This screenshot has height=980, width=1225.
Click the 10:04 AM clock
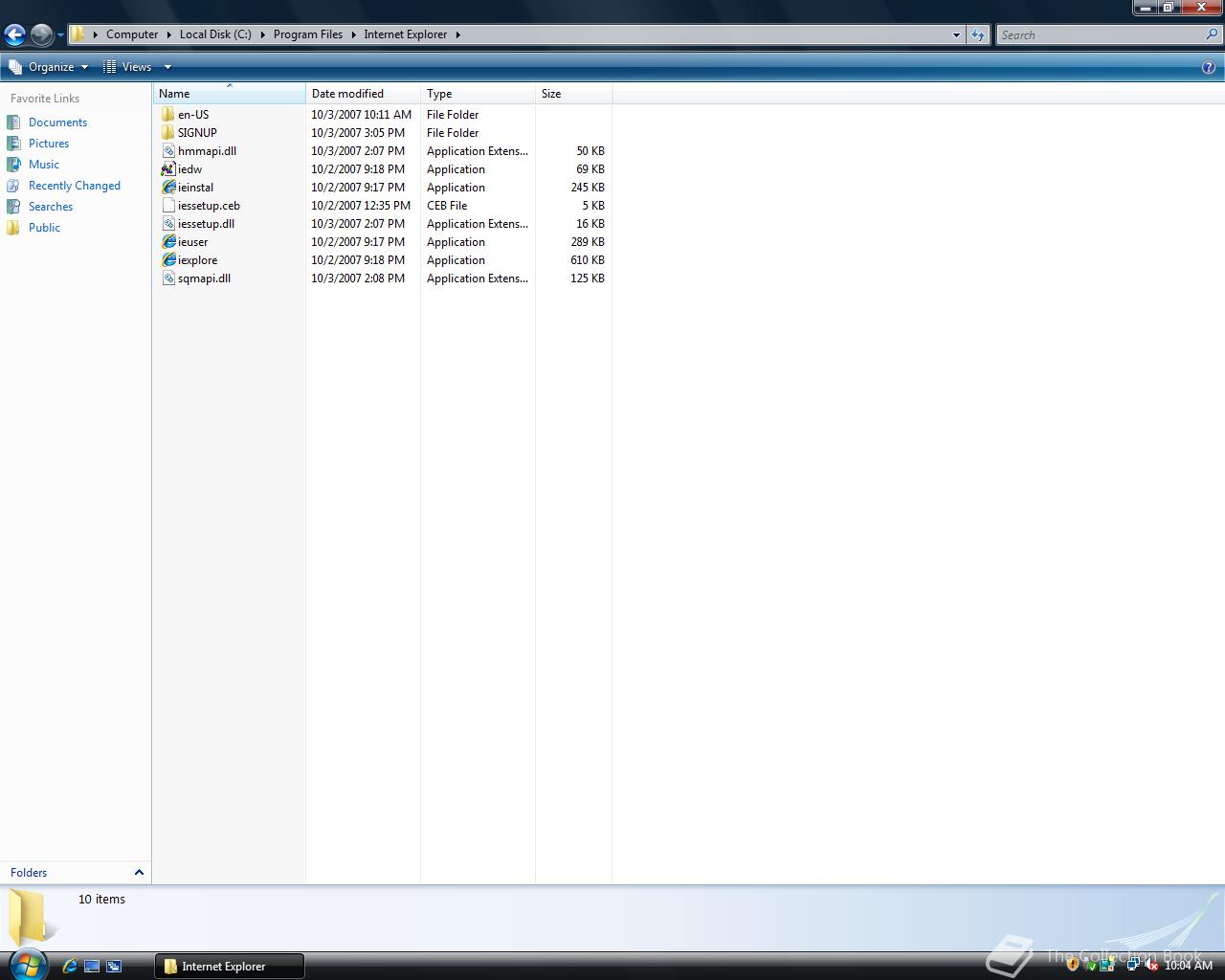[x=1189, y=965]
